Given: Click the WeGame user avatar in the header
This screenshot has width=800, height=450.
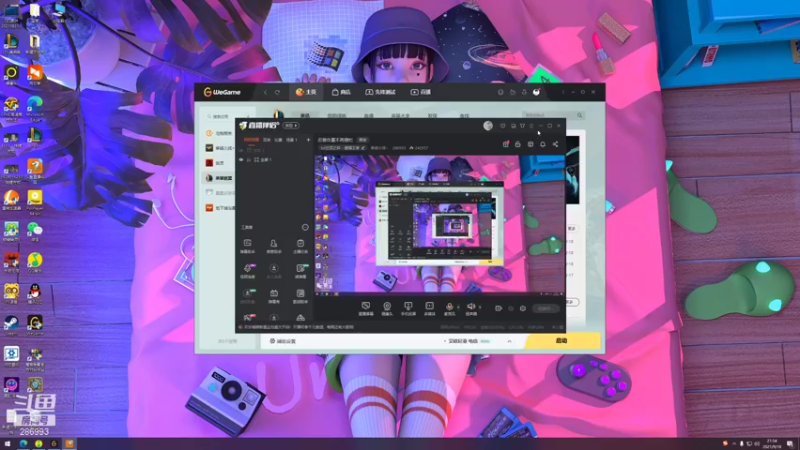Looking at the screenshot, I should point(536,92).
